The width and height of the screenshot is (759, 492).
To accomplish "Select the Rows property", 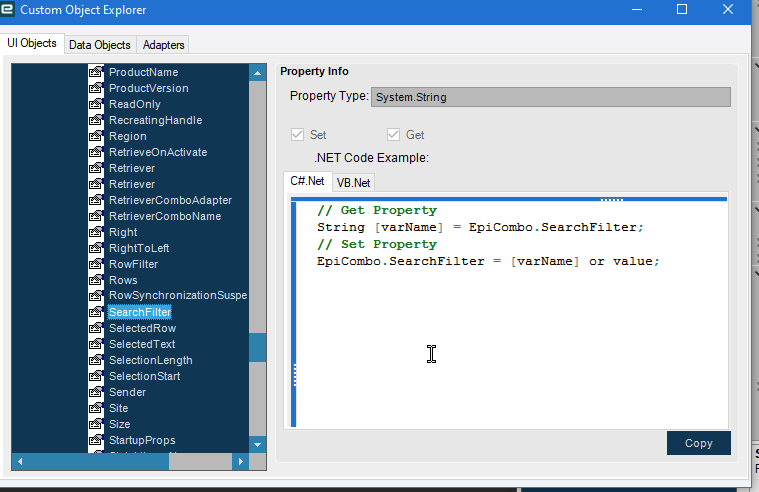I will tap(123, 280).
